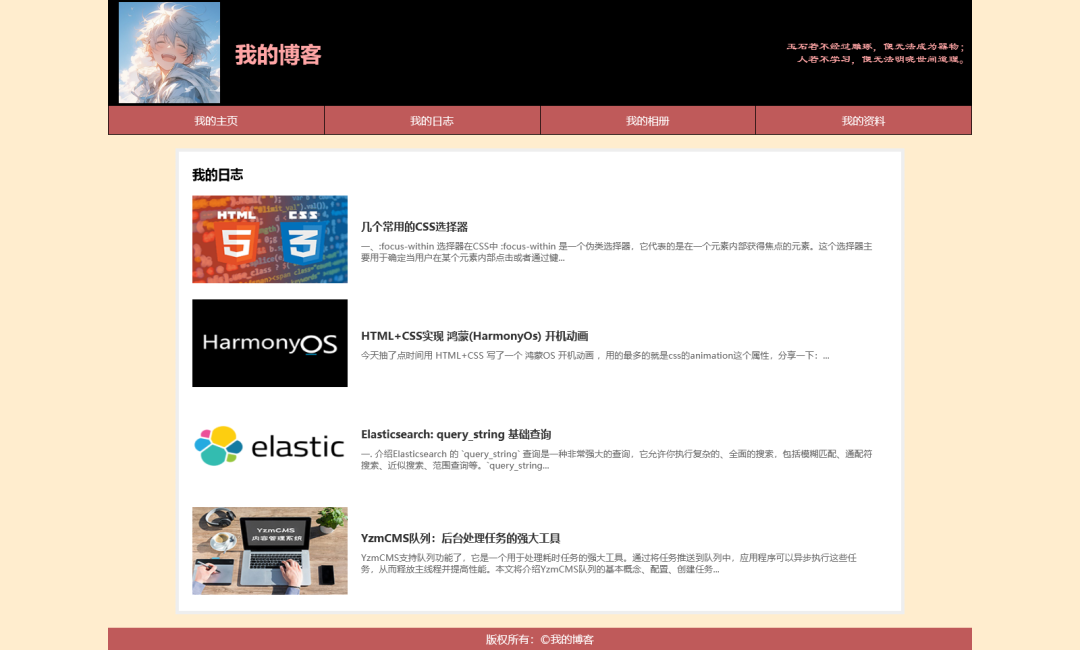The height and width of the screenshot is (650, 1080).
Task: Open the YzmCMS laptop thumbnail
Action: coord(270,551)
